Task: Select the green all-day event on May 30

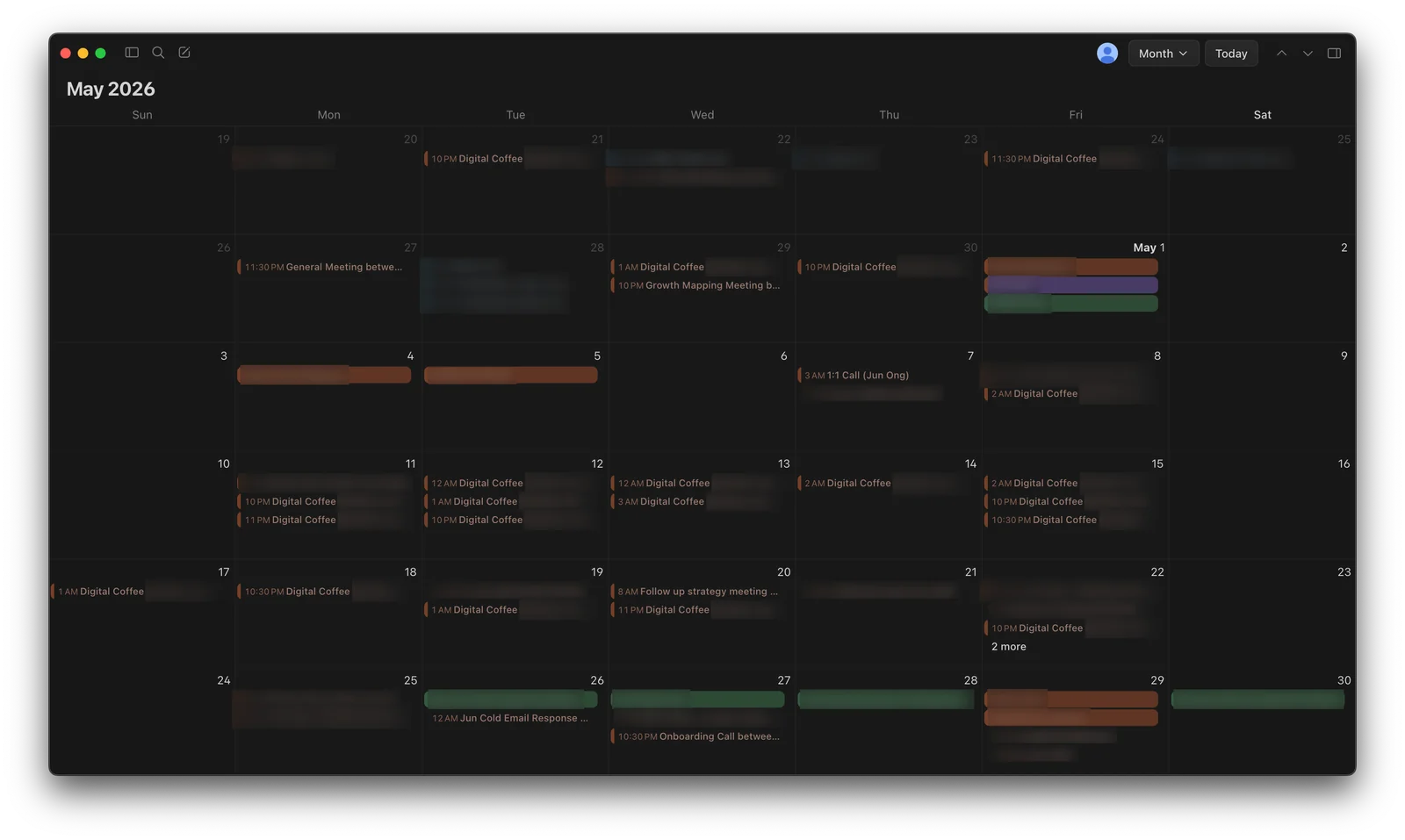Action: (x=1257, y=700)
